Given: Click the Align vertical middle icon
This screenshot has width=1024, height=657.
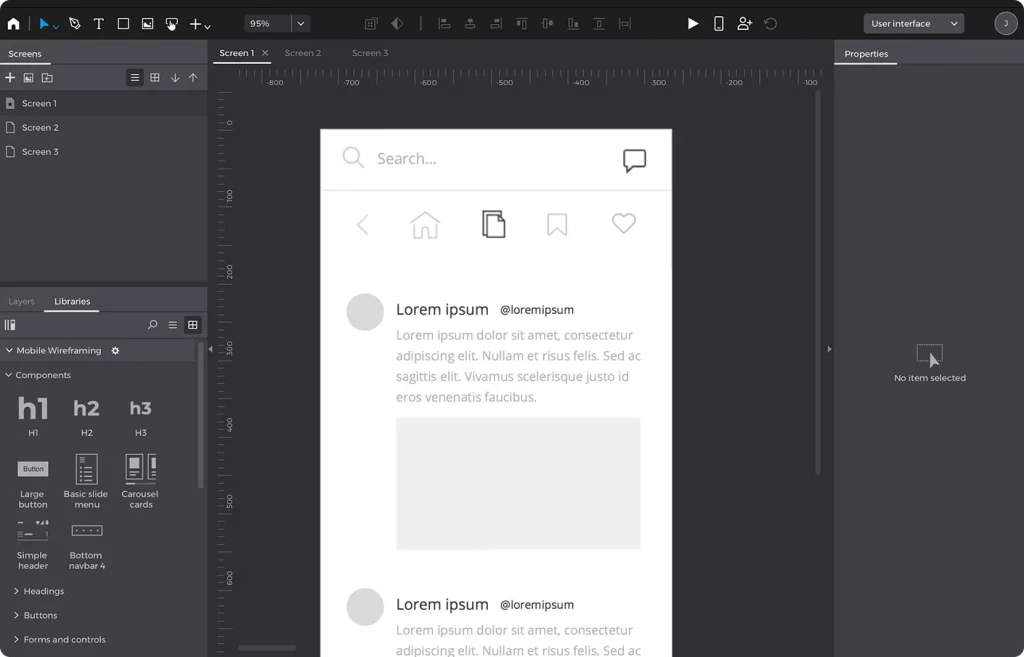Looking at the screenshot, I should pyautogui.click(x=547, y=24).
